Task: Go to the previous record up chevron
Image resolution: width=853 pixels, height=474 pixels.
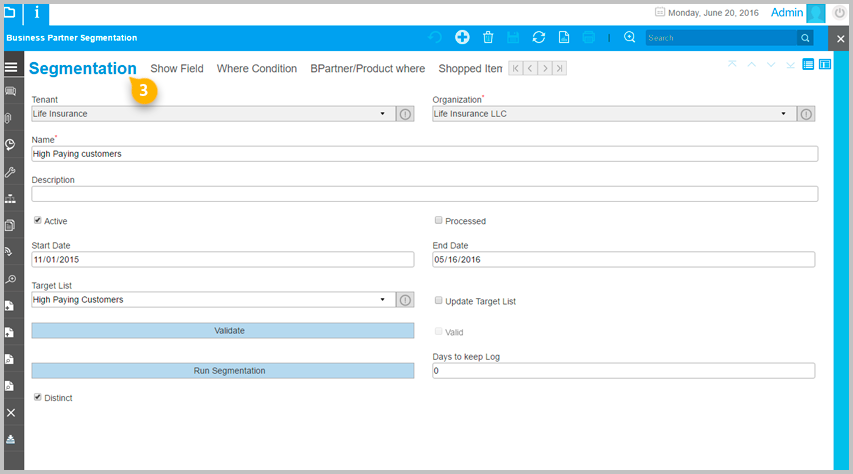Action: pyautogui.click(x=751, y=64)
